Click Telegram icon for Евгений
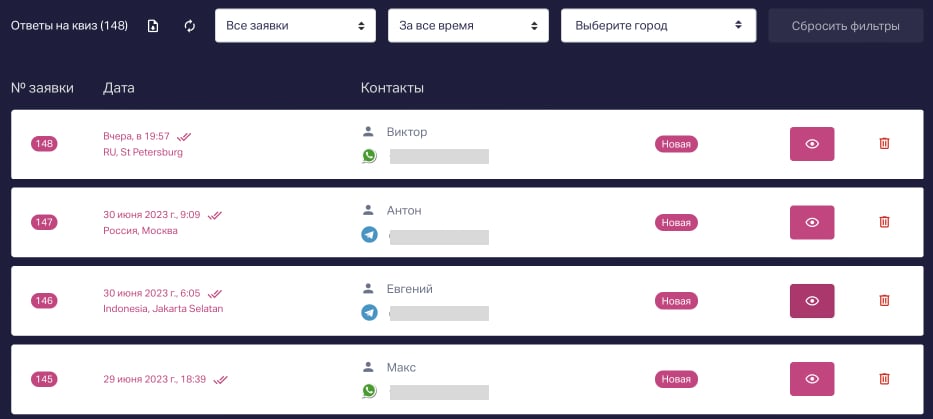The width and height of the screenshot is (933, 419). coord(369,313)
